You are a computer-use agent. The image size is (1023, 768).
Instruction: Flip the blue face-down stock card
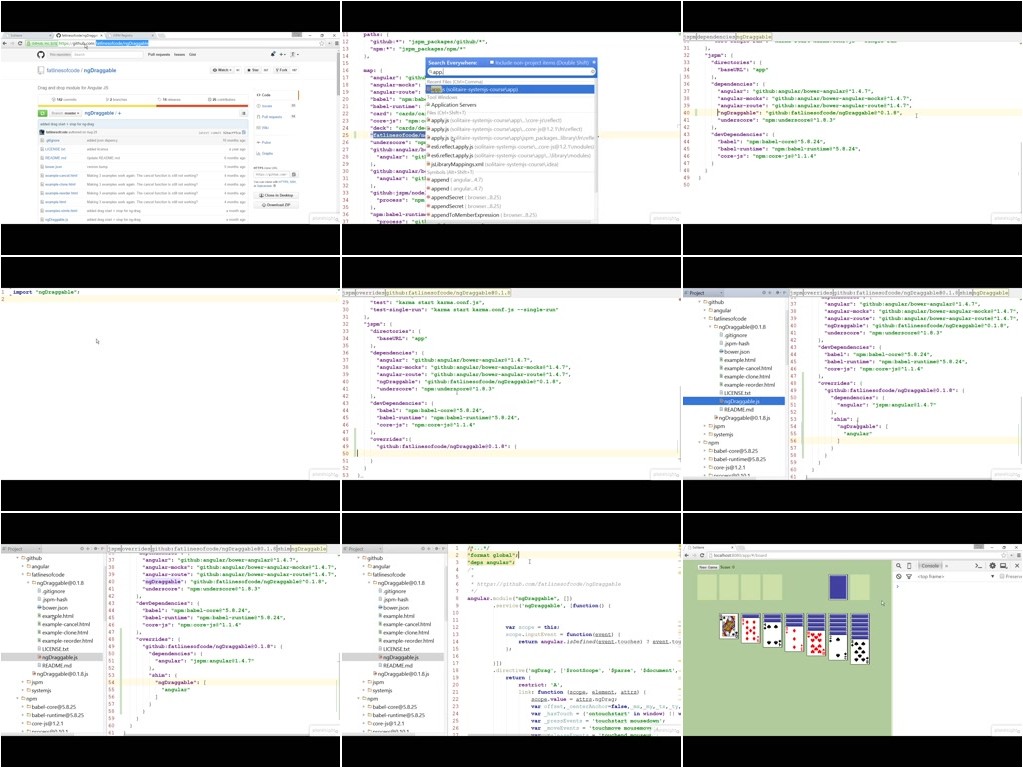tap(838, 587)
